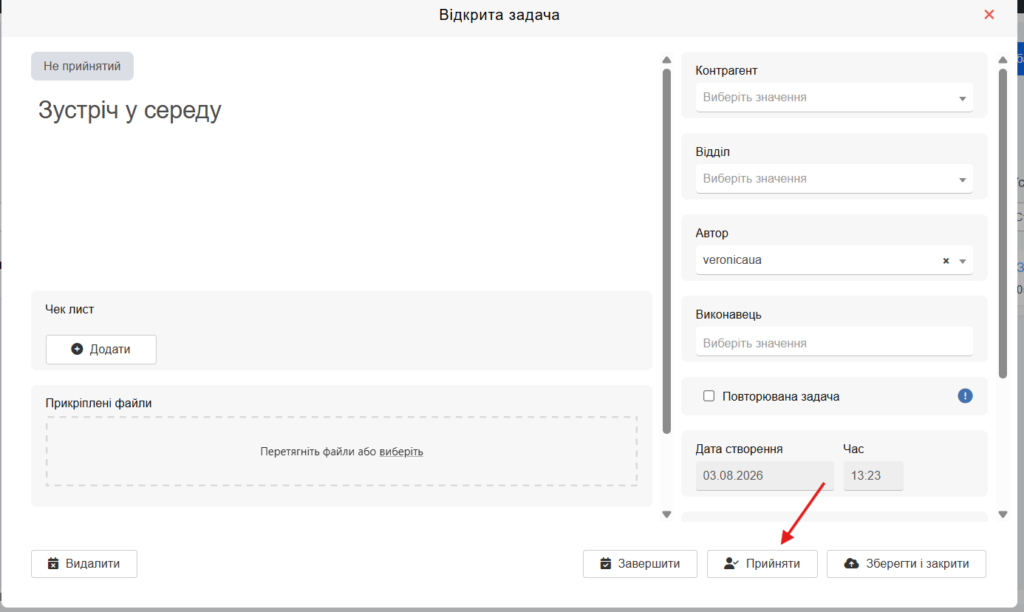The image size is (1024, 612).
Task: Click the plus icon in Додати button
Action: click(x=77, y=349)
